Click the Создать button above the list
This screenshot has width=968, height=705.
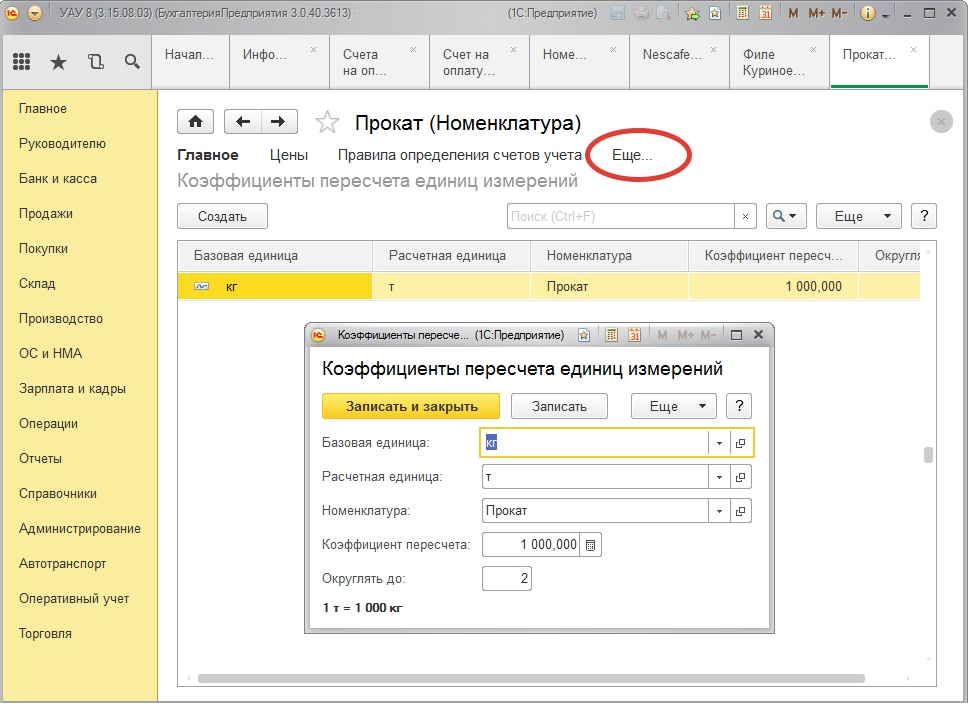(x=222, y=216)
